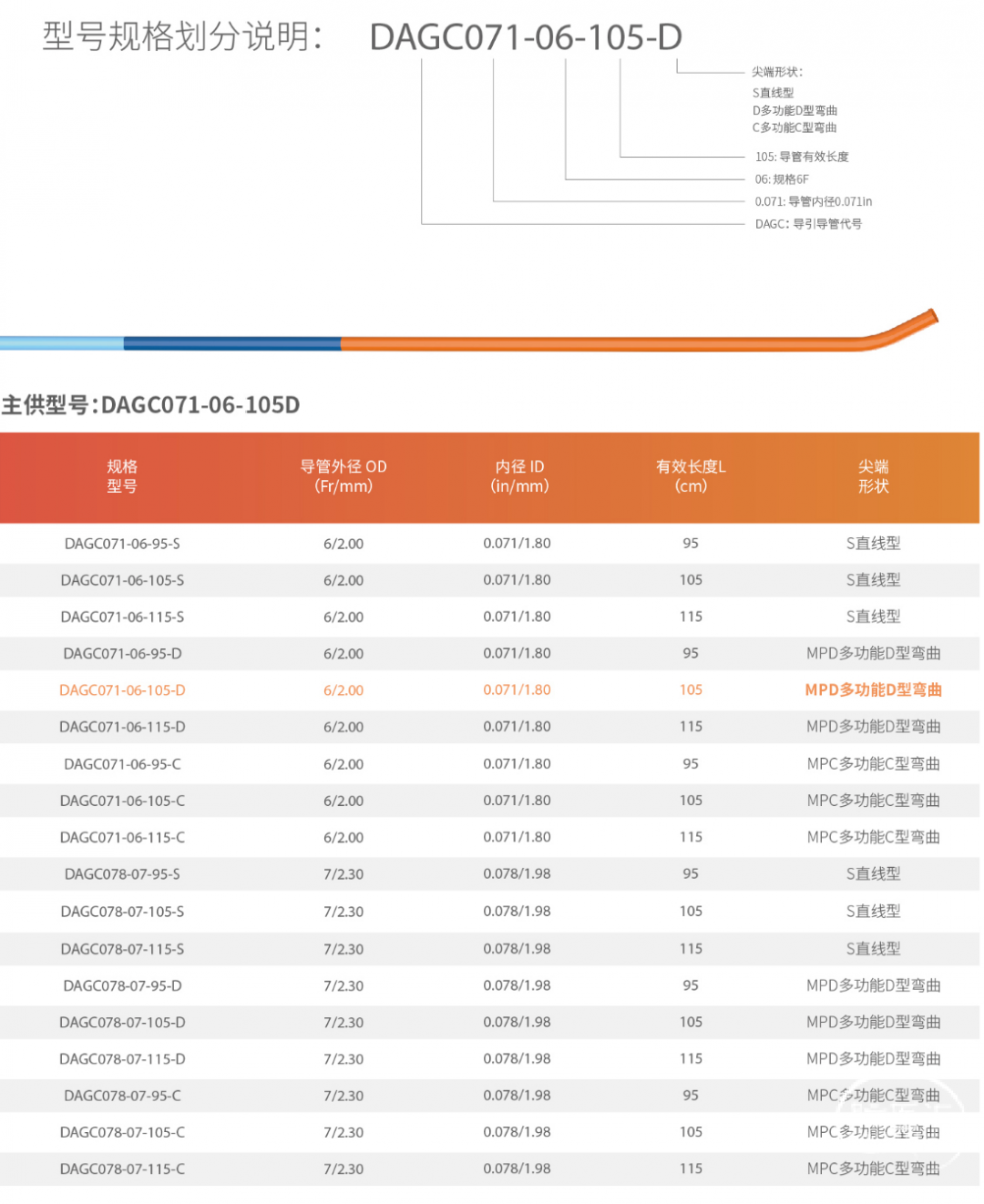The width and height of the screenshot is (984, 1204).
Task: Click the highlighted orange tip shape MPD多功能D型弯曲
Action: pos(873,690)
